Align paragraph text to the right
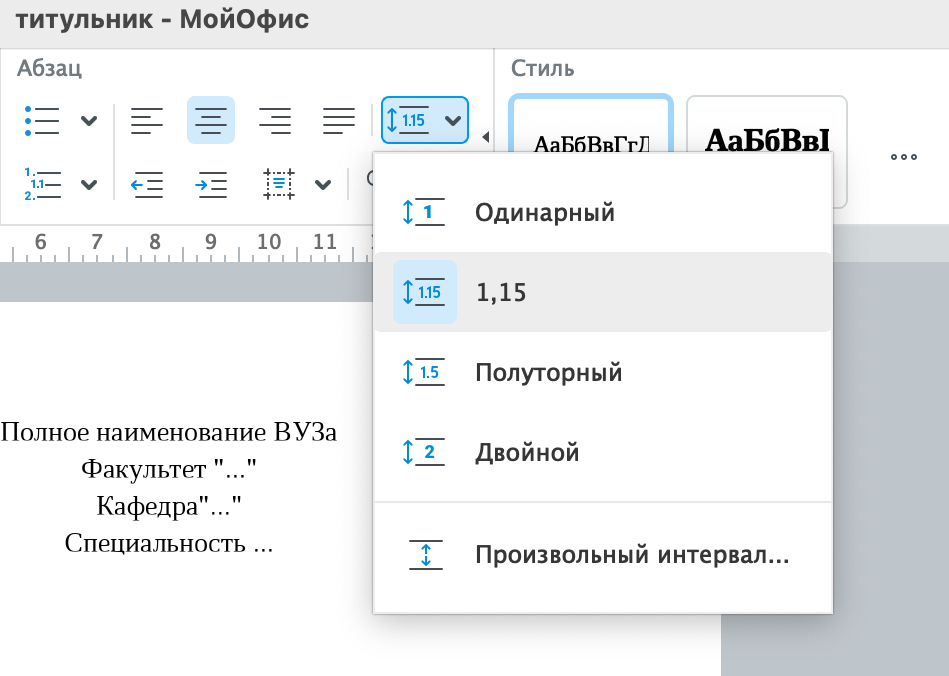949x676 pixels. [275, 120]
